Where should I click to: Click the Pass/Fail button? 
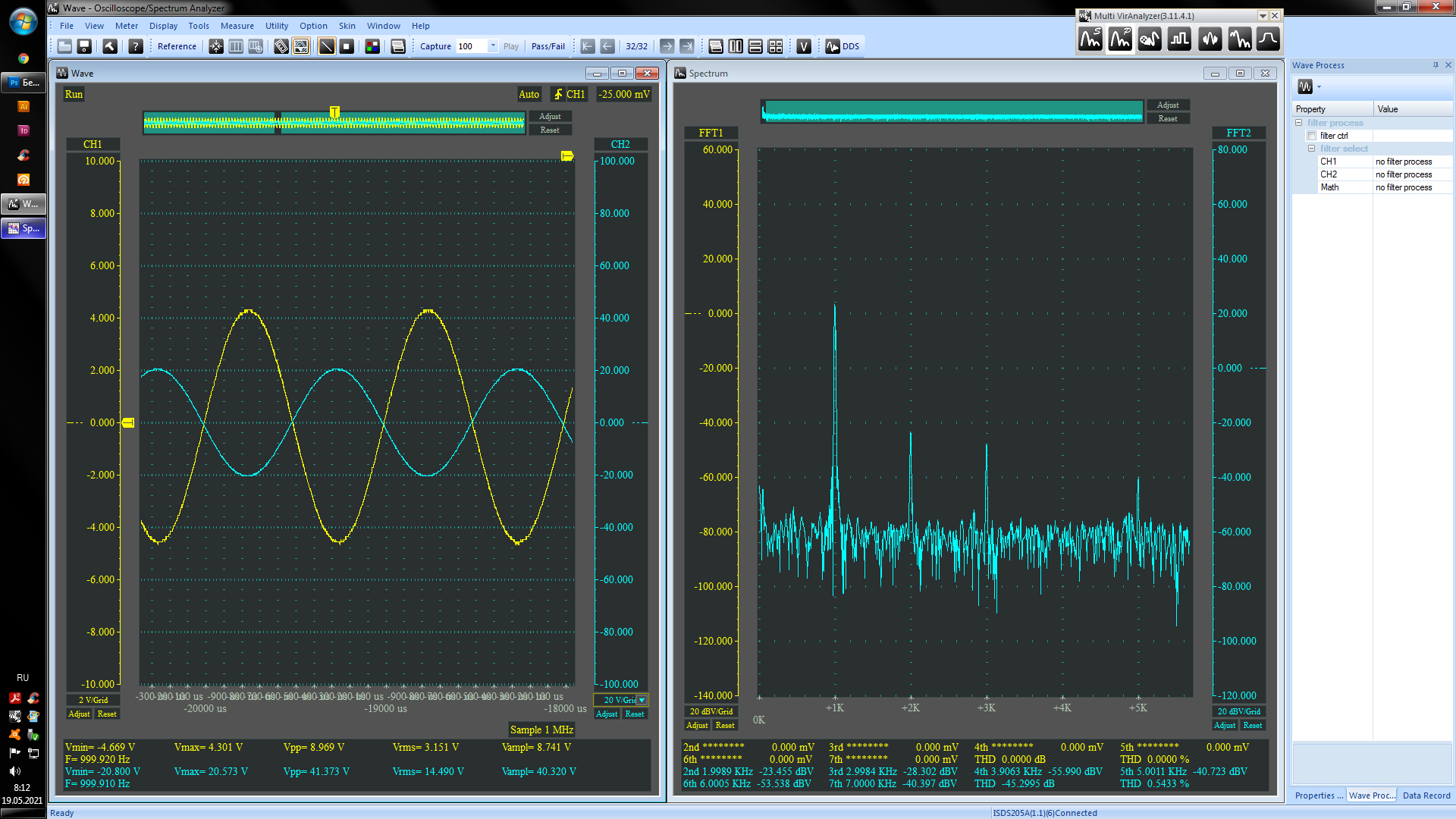click(548, 46)
